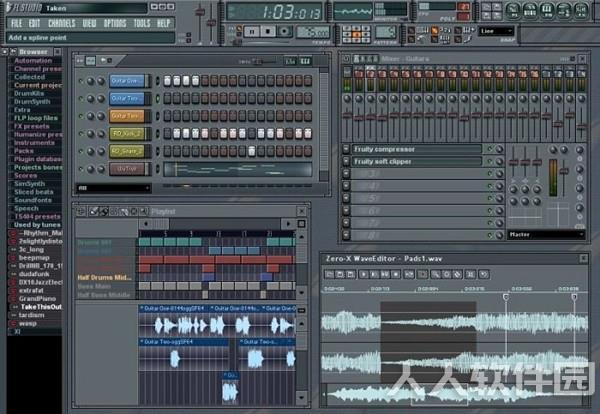The height and width of the screenshot is (414, 600).
Task: Toggle first step of orange Guitar channel row
Action: [168, 116]
